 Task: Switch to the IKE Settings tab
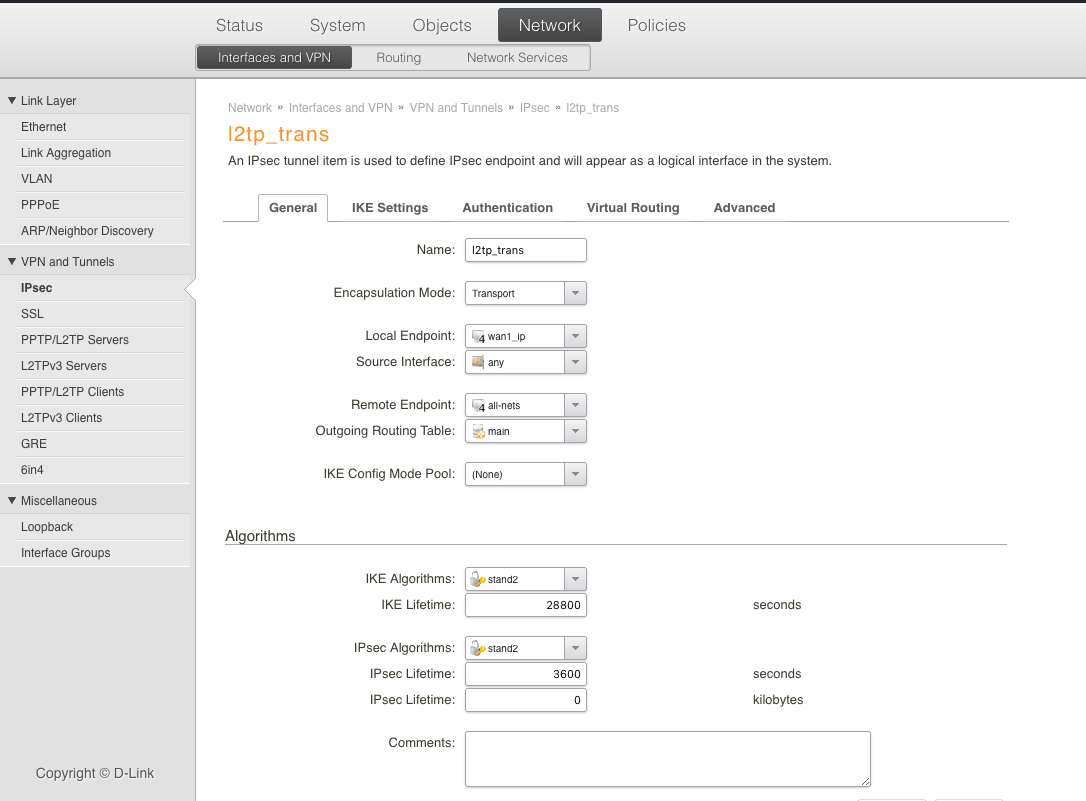[390, 208]
